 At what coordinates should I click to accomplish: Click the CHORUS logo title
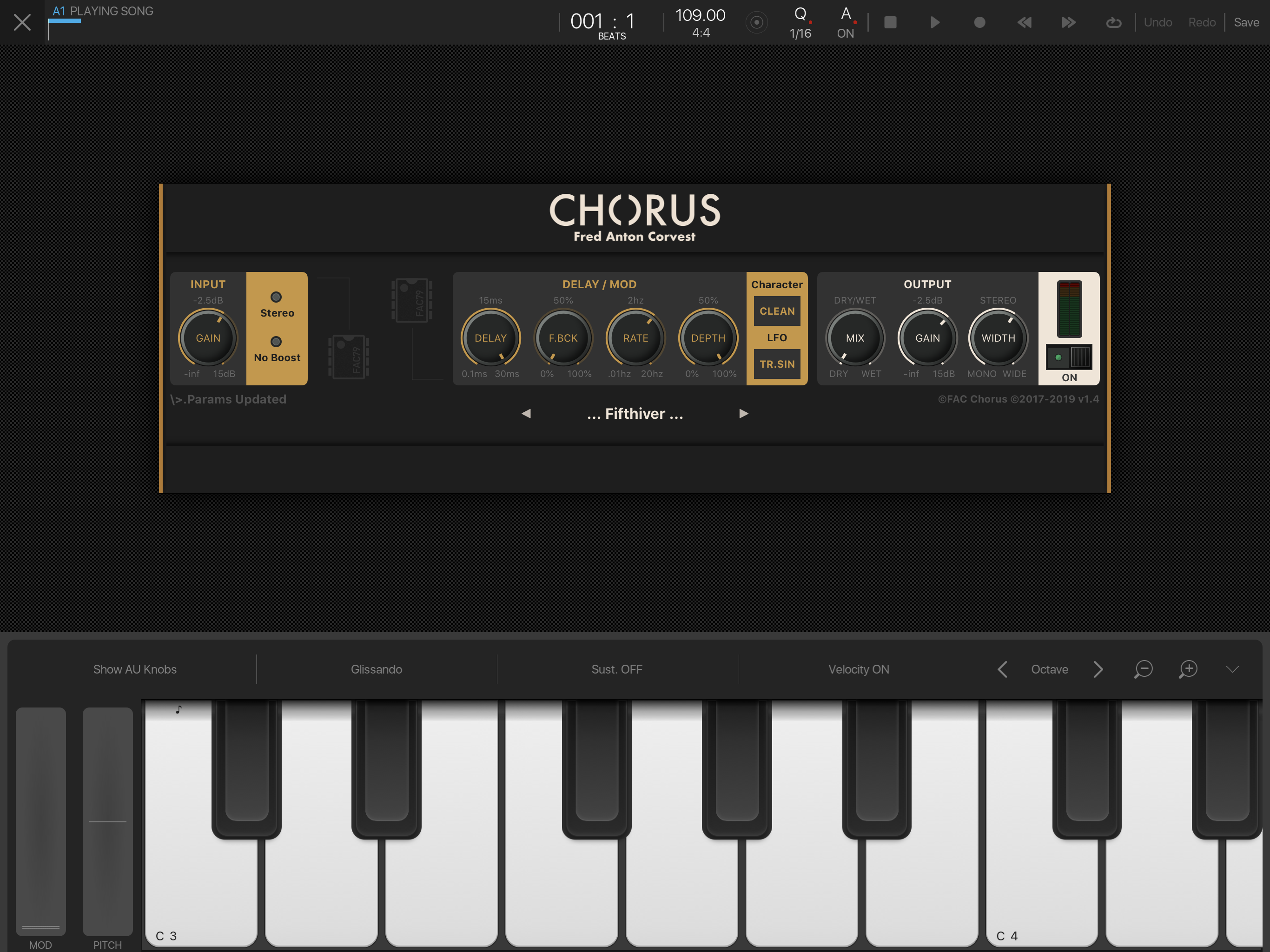click(635, 210)
